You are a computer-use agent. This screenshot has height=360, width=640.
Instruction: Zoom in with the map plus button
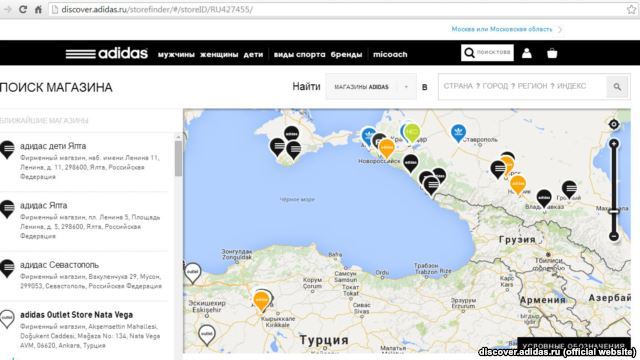[x=613, y=144]
